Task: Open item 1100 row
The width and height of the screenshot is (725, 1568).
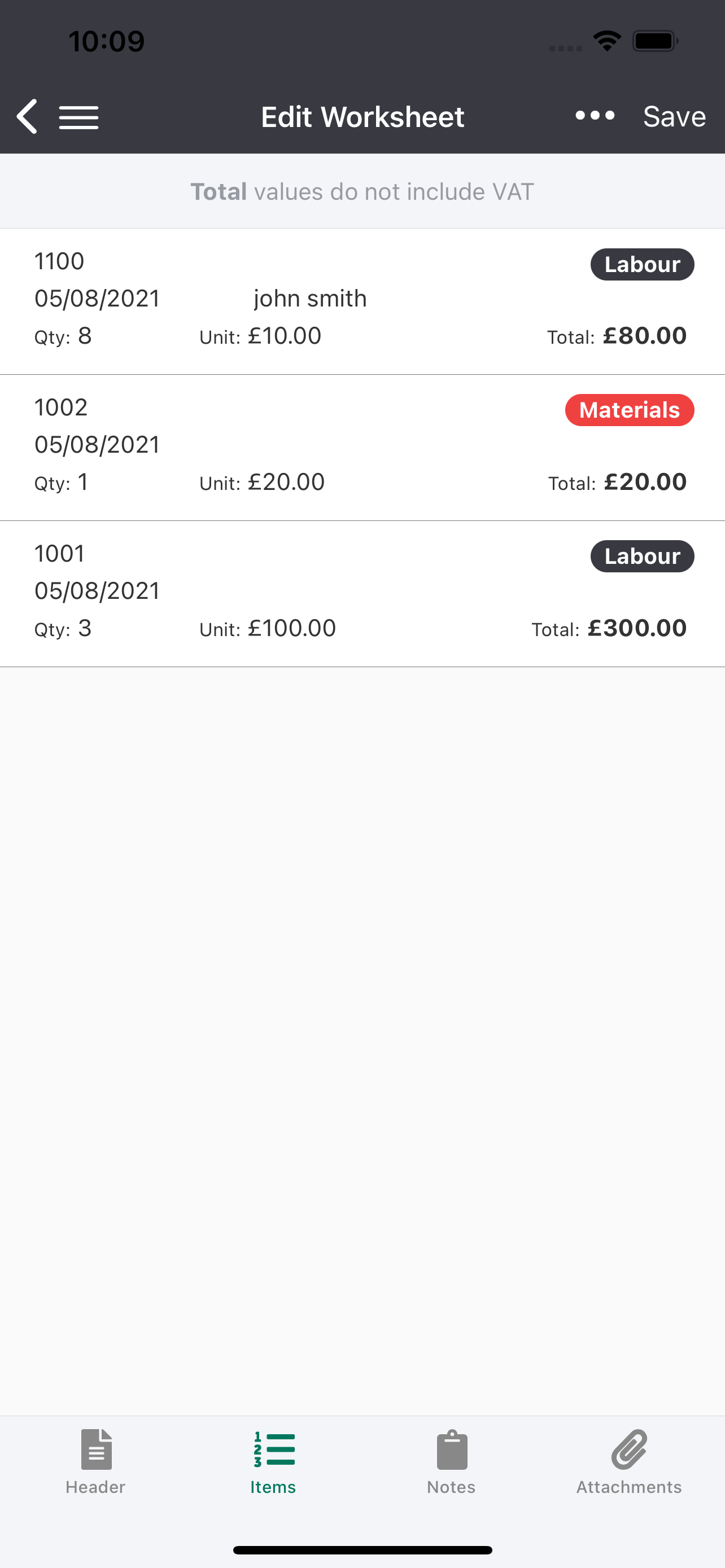Action: coord(362,301)
